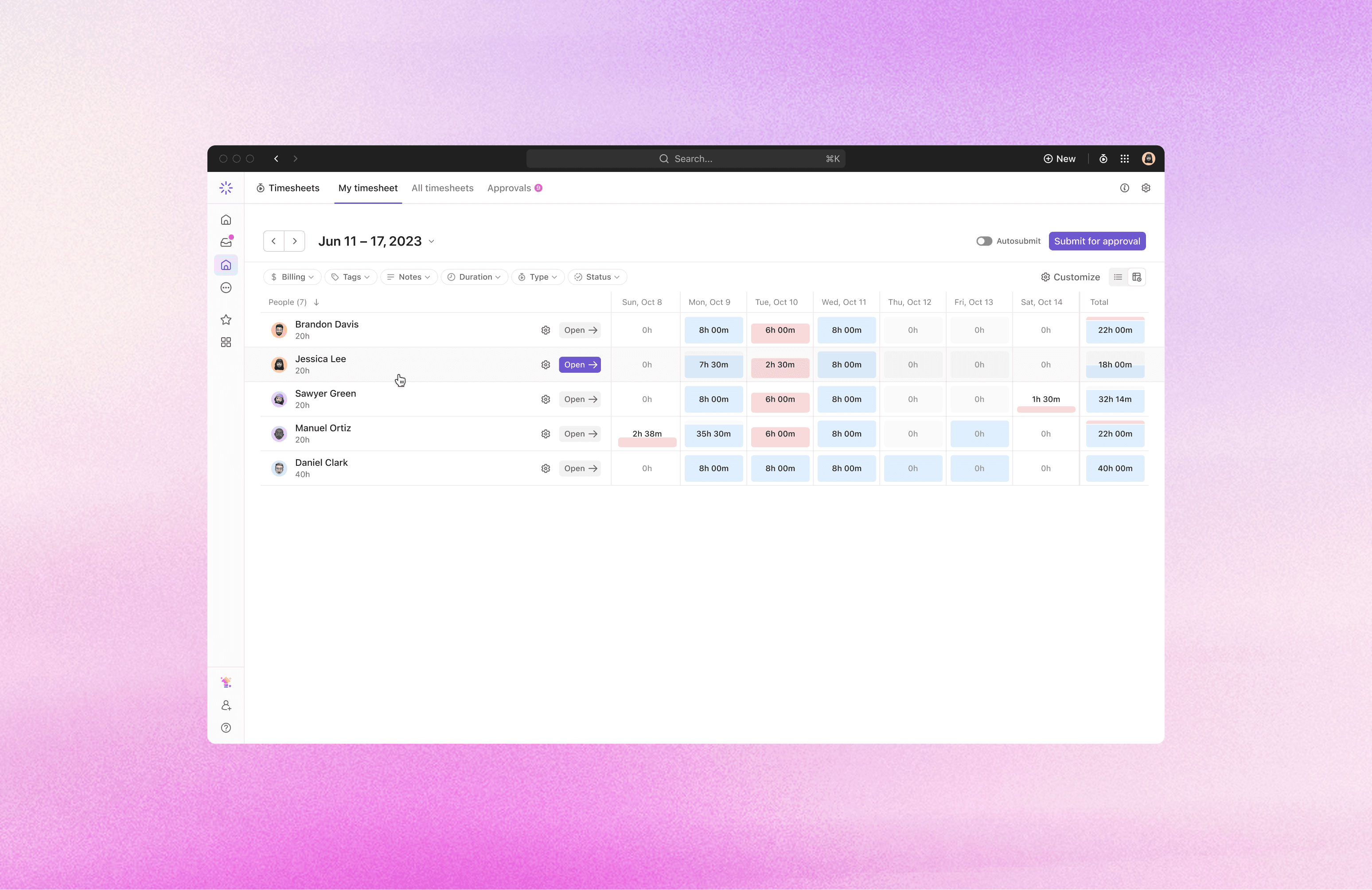This screenshot has width=1372, height=890.
Task: Open gear settings for Manuel Ortiz
Action: pyautogui.click(x=546, y=434)
